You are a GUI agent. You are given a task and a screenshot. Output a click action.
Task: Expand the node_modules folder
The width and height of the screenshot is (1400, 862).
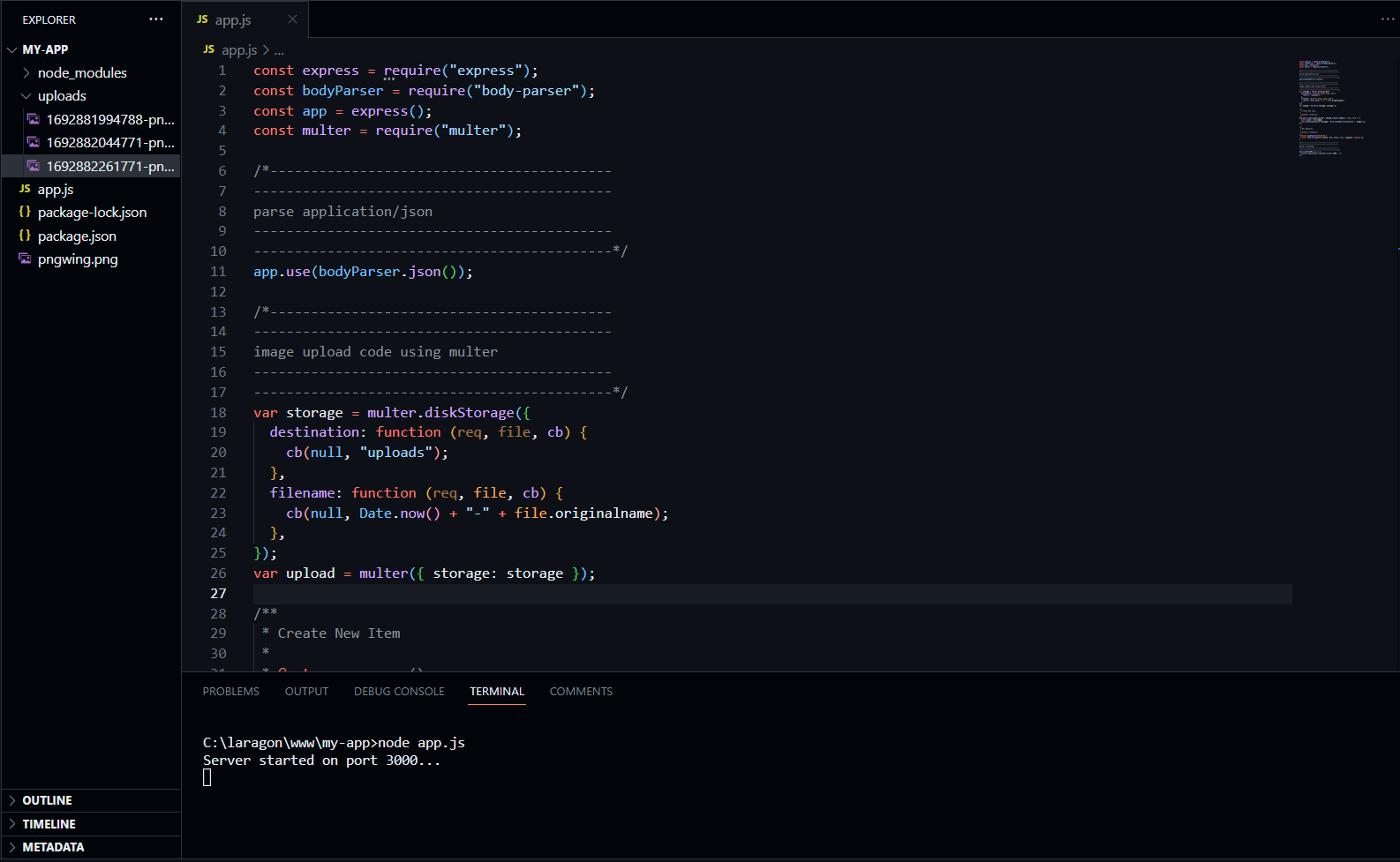(26, 72)
